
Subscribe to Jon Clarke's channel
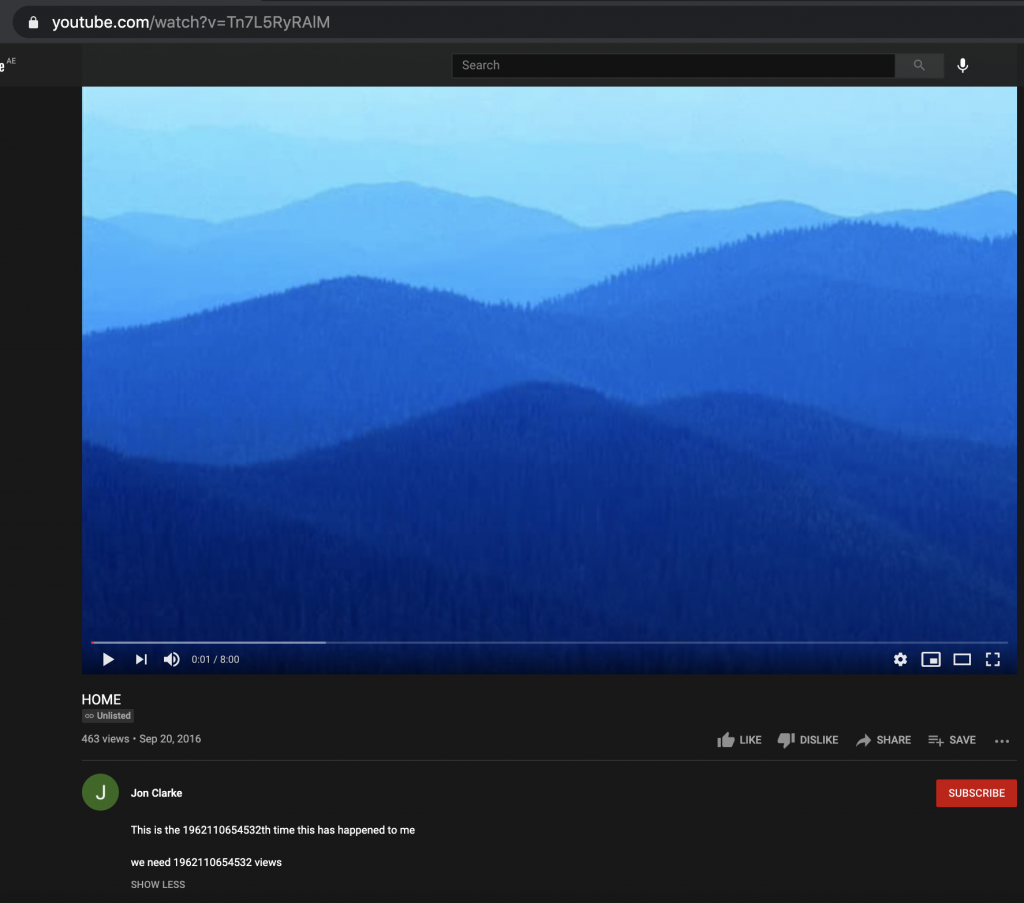[976, 792]
